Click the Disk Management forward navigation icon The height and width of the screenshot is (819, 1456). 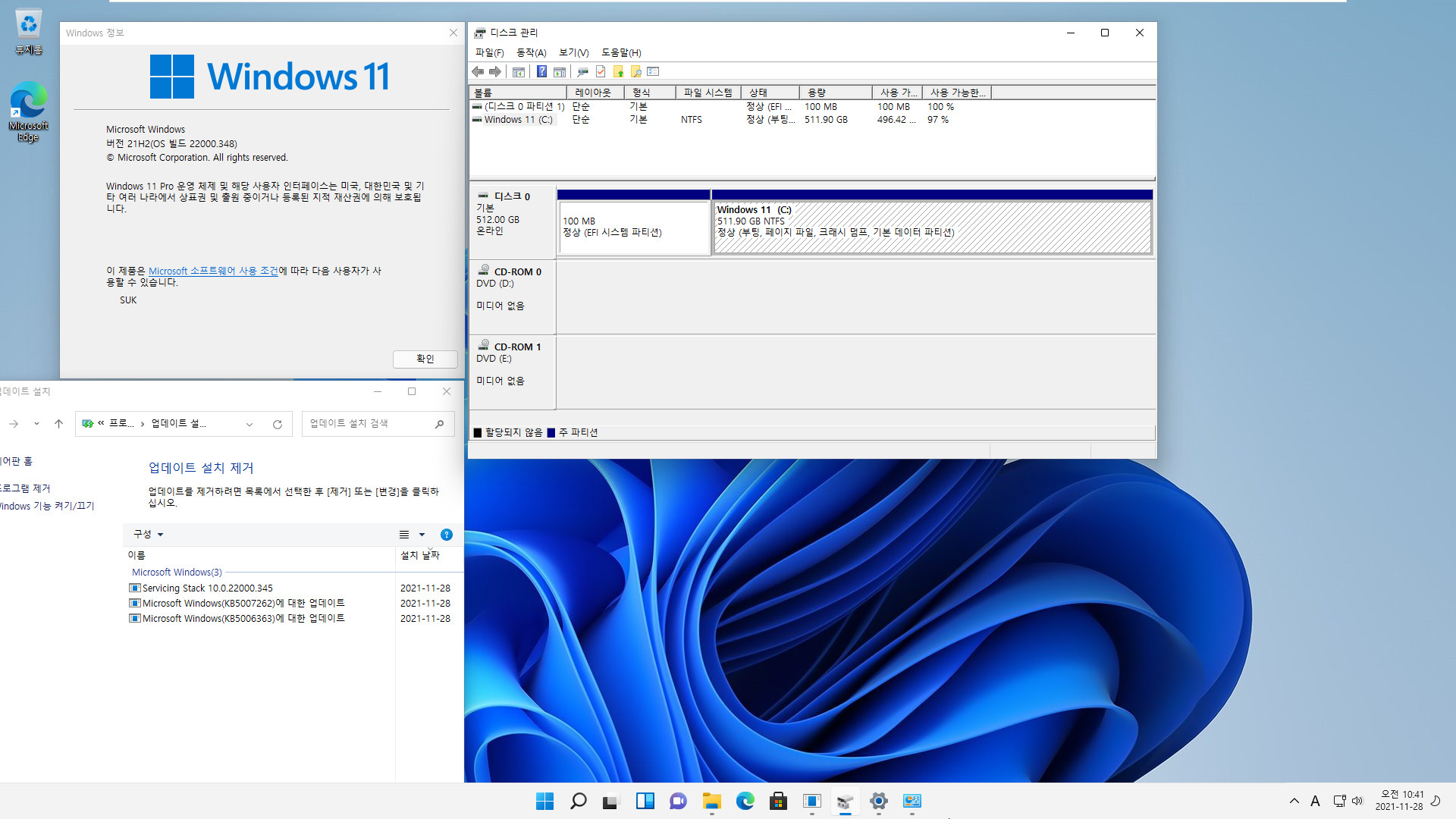[x=495, y=71]
